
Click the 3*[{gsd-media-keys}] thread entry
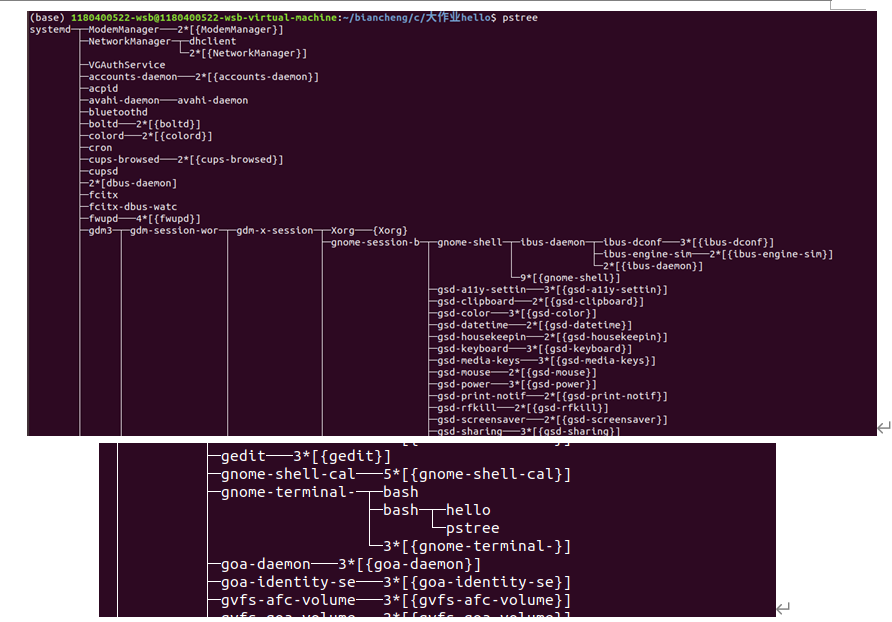tap(597, 361)
